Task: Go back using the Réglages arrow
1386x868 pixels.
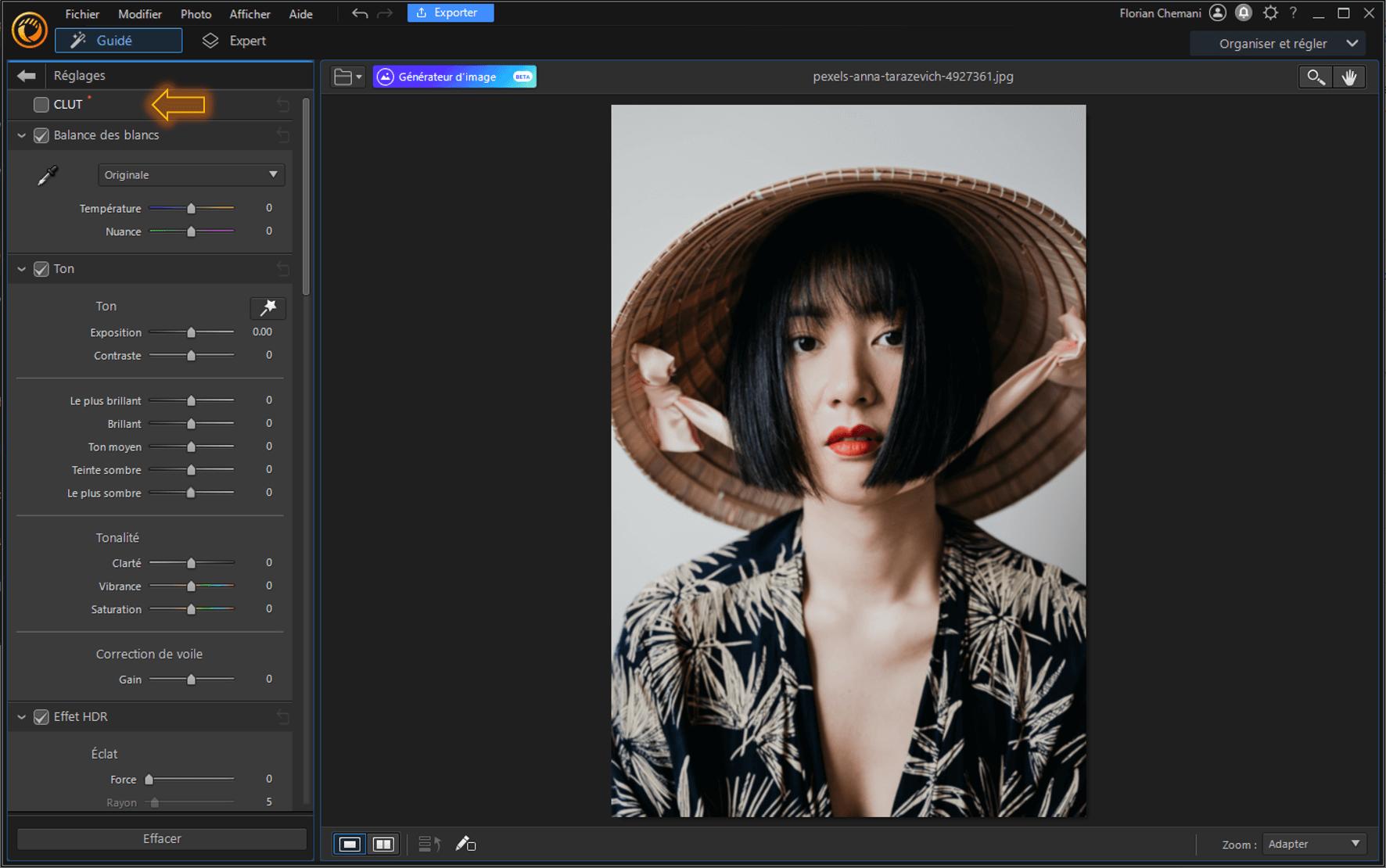Action: (27, 76)
